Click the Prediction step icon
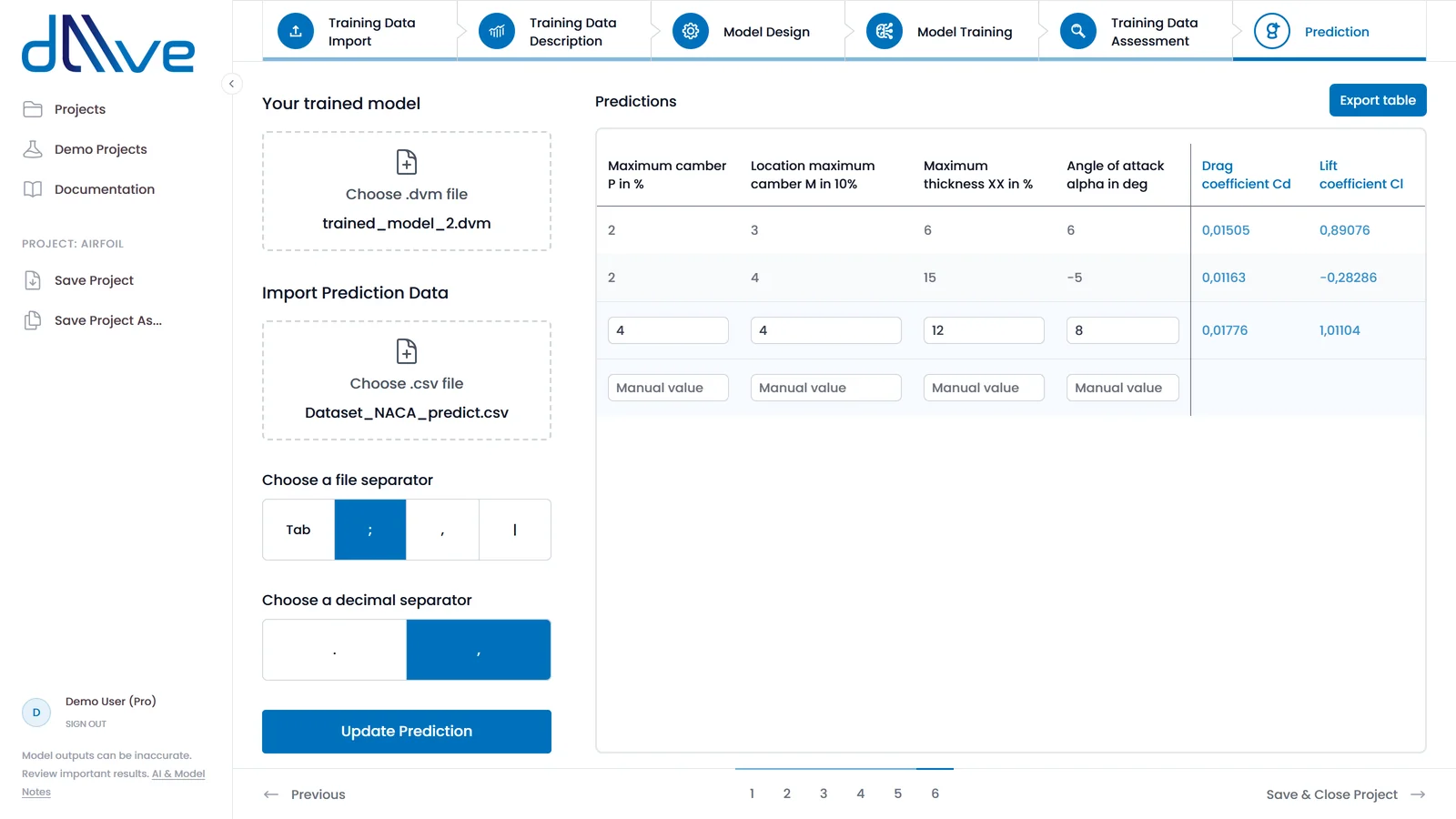The width and height of the screenshot is (1456, 819). [1272, 31]
